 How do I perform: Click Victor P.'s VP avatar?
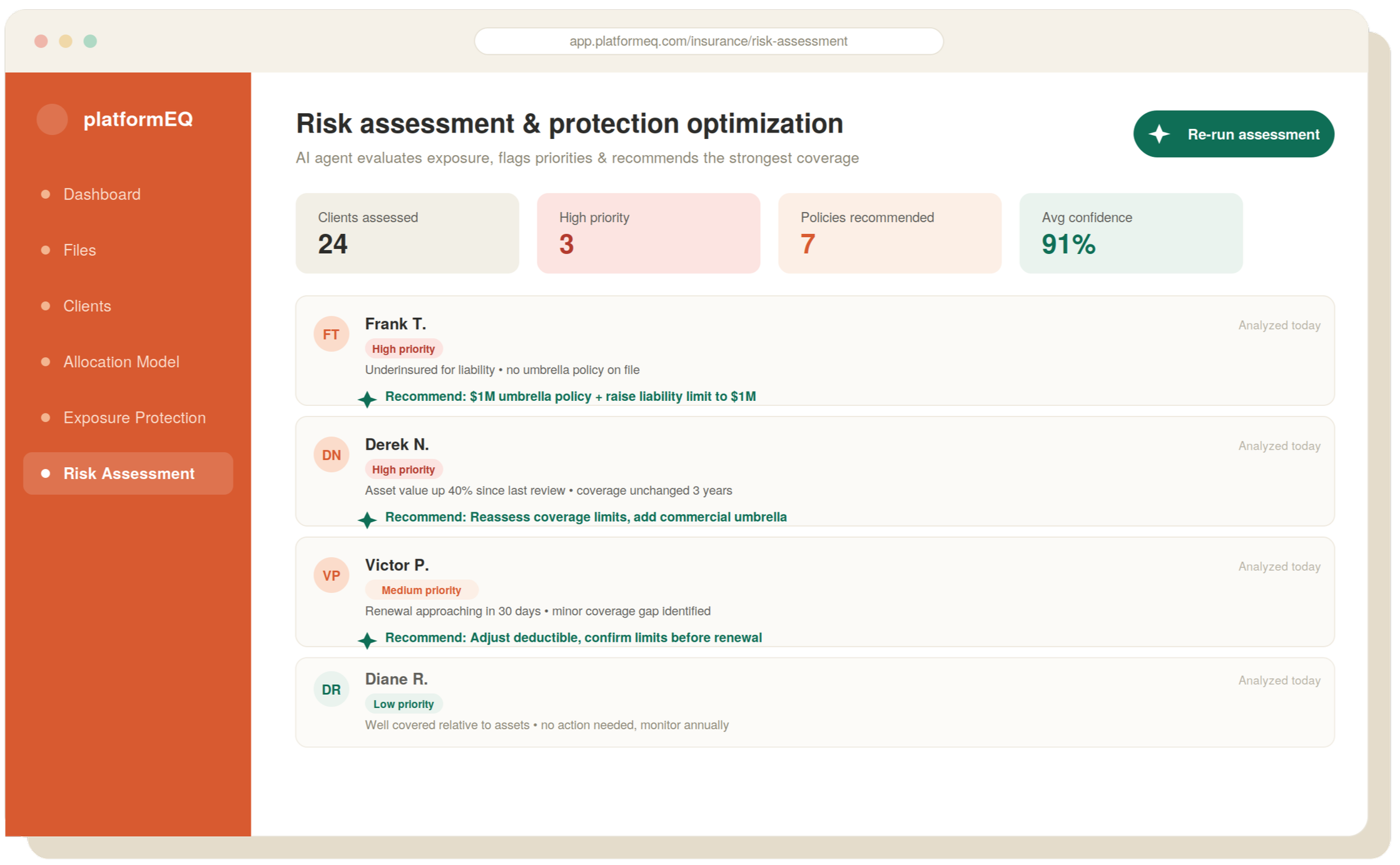pyautogui.click(x=331, y=575)
